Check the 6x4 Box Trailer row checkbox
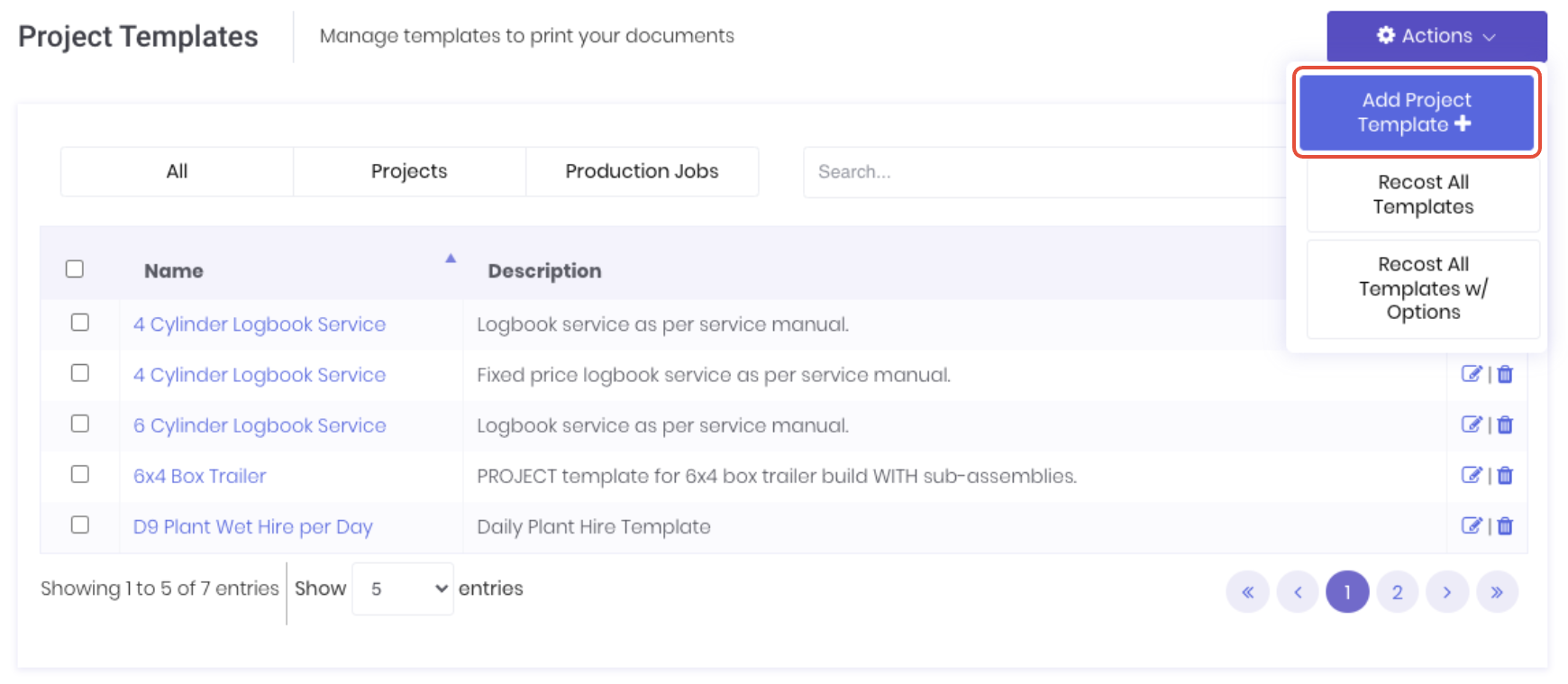The width and height of the screenshot is (1568, 684). tap(80, 474)
